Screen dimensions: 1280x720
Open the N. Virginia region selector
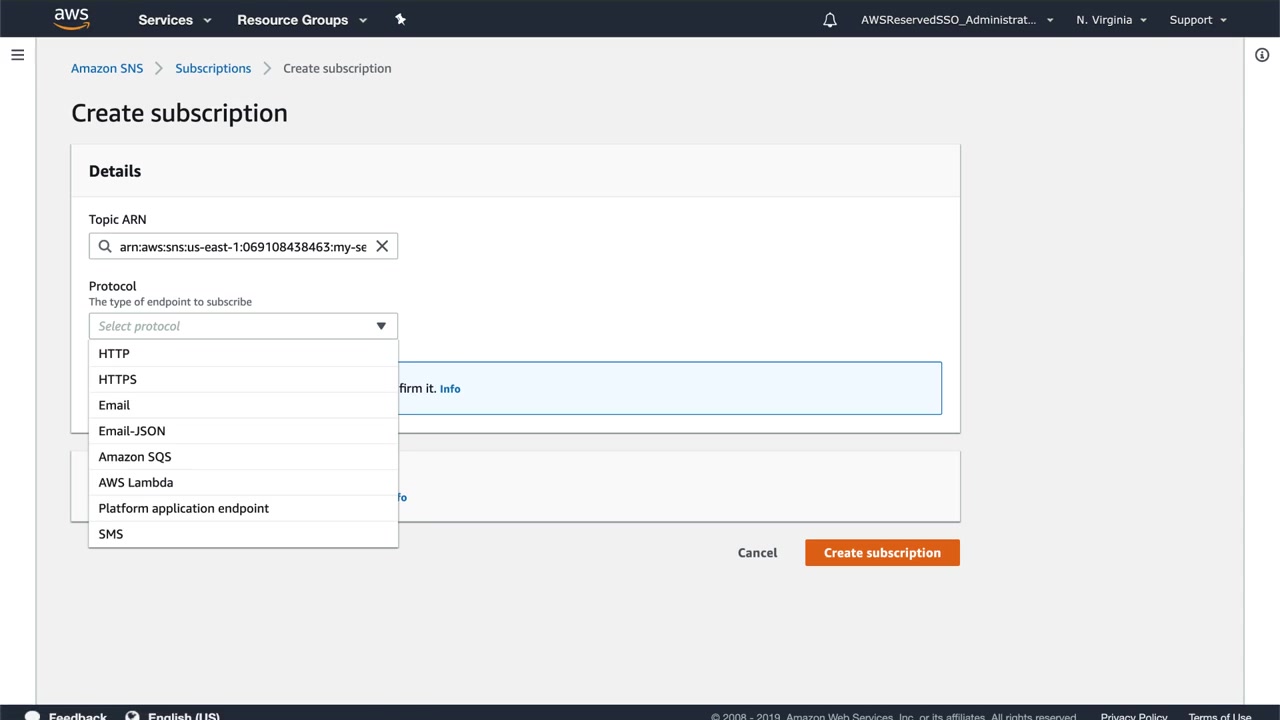[x=1111, y=20]
